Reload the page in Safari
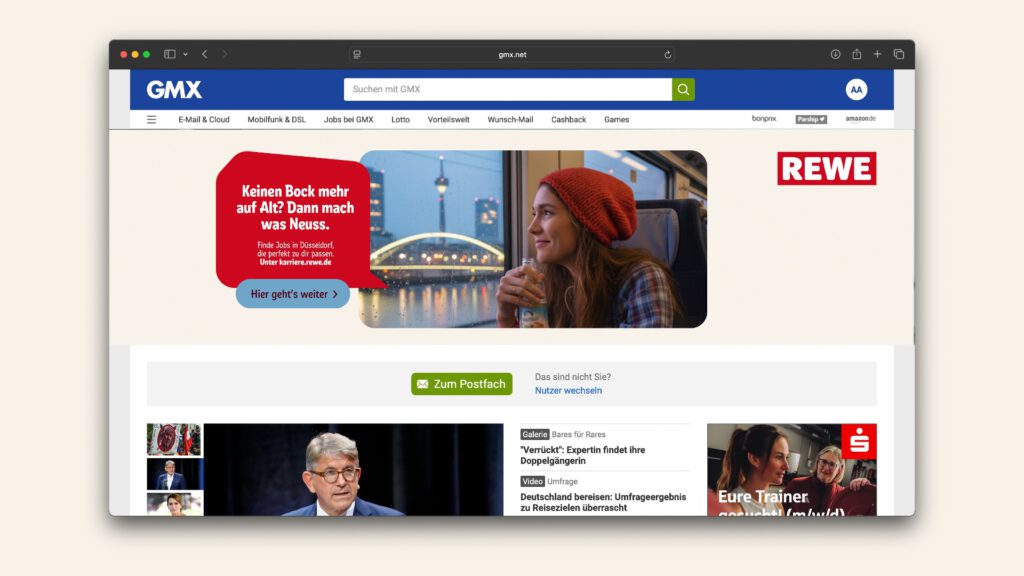Viewport: 1024px width, 576px height. click(x=668, y=54)
